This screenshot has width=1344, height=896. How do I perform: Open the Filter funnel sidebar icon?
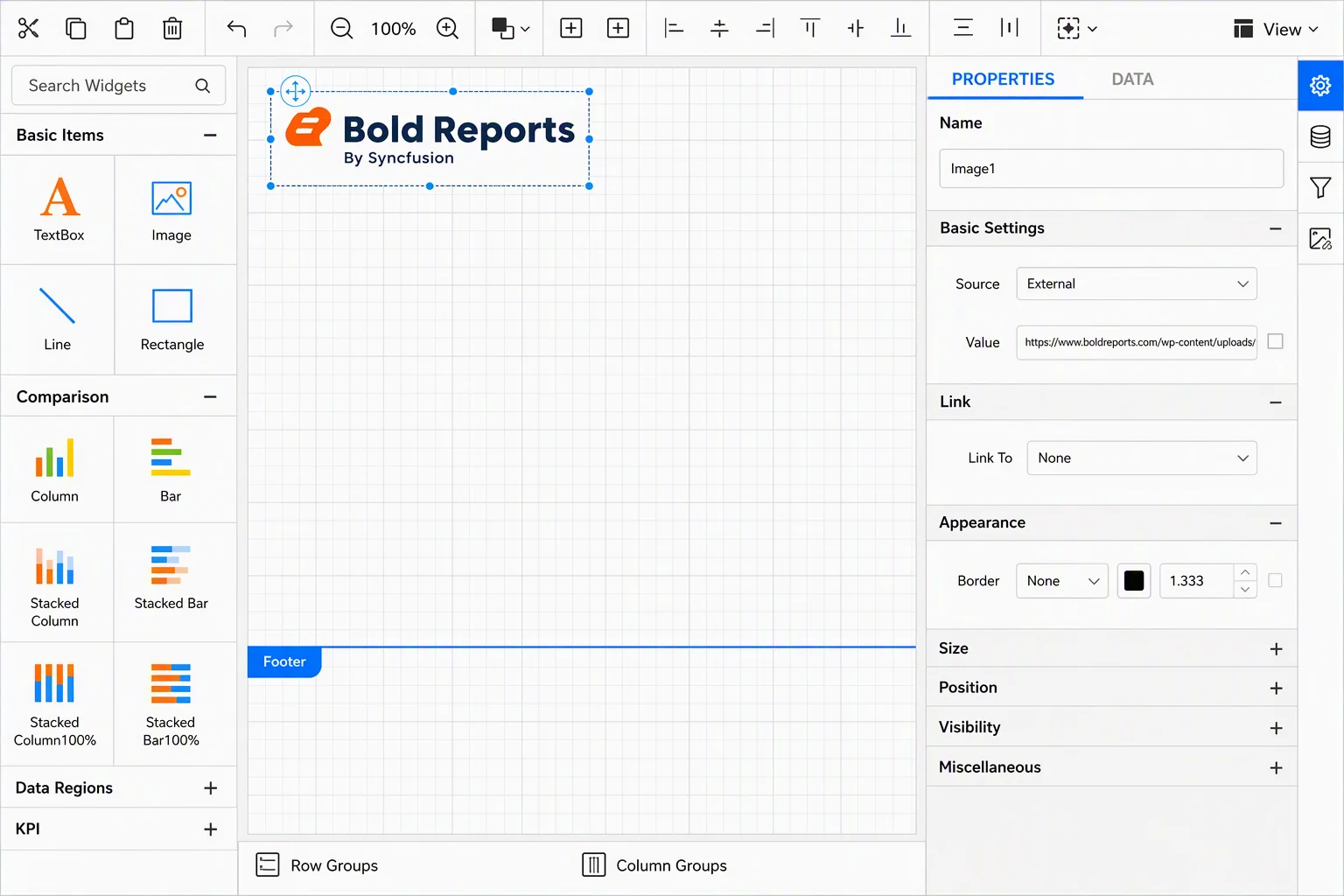[1320, 187]
